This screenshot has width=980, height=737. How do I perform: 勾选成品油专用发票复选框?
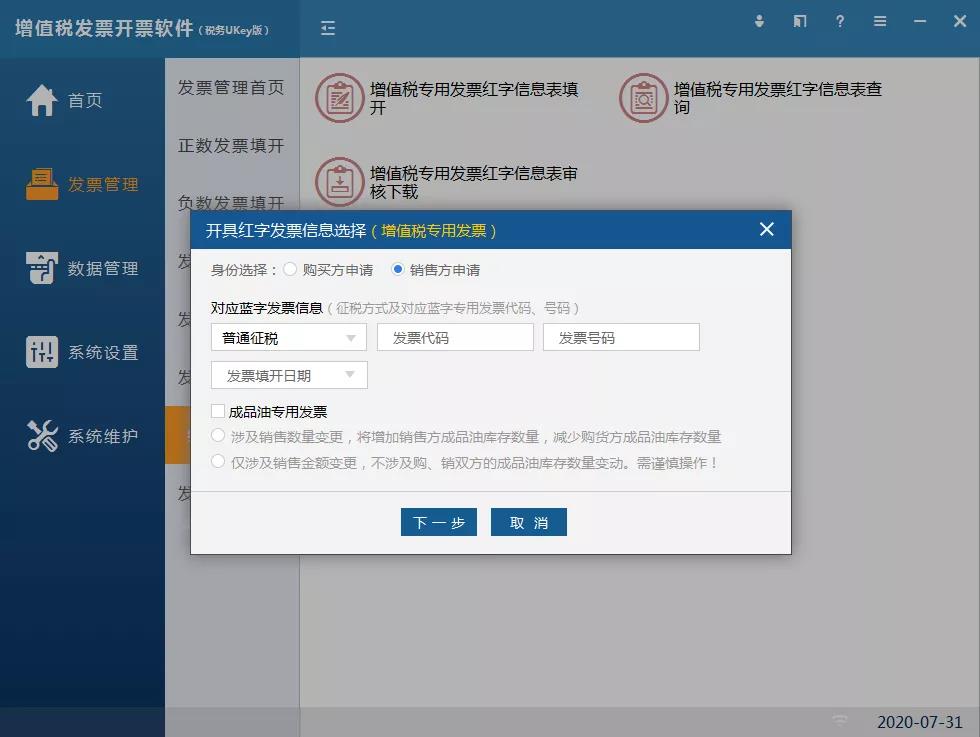tap(219, 412)
